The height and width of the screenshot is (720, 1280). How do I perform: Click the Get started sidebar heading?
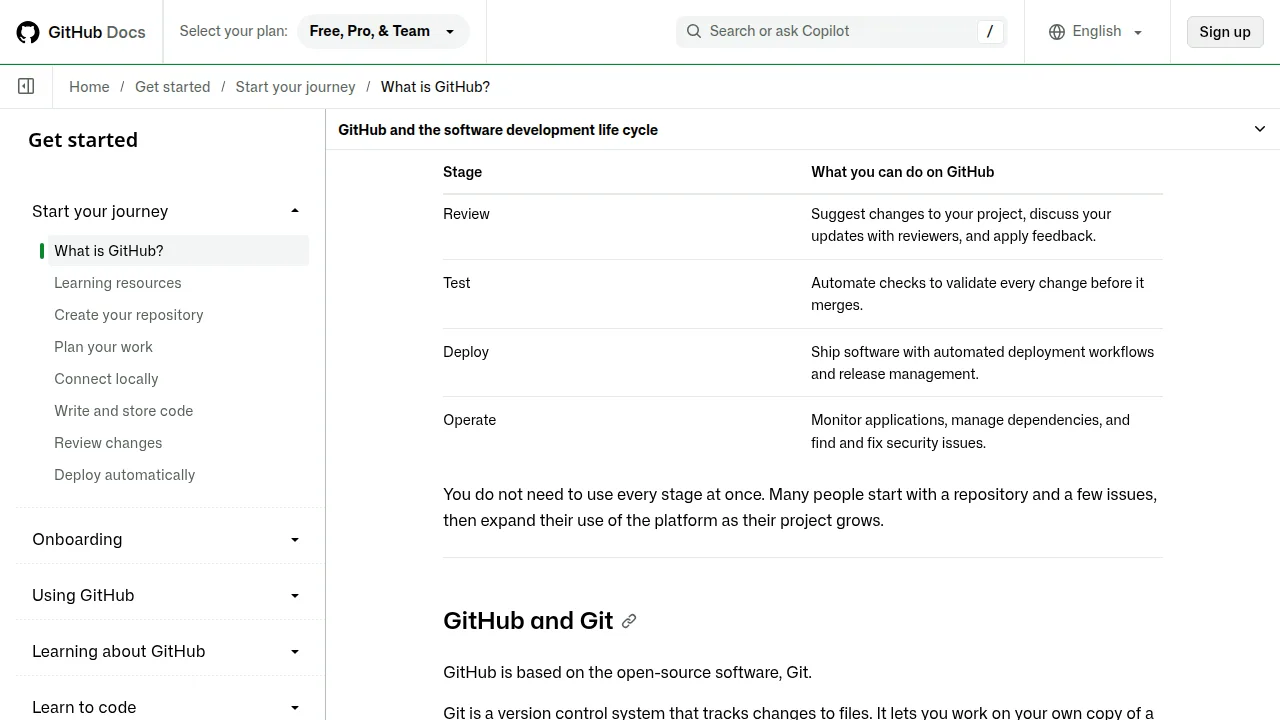(83, 140)
